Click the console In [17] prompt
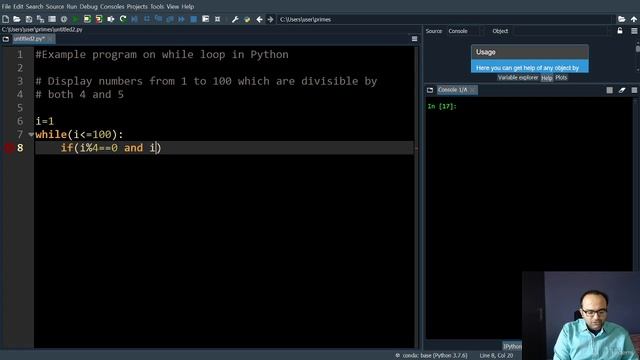 (442, 107)
